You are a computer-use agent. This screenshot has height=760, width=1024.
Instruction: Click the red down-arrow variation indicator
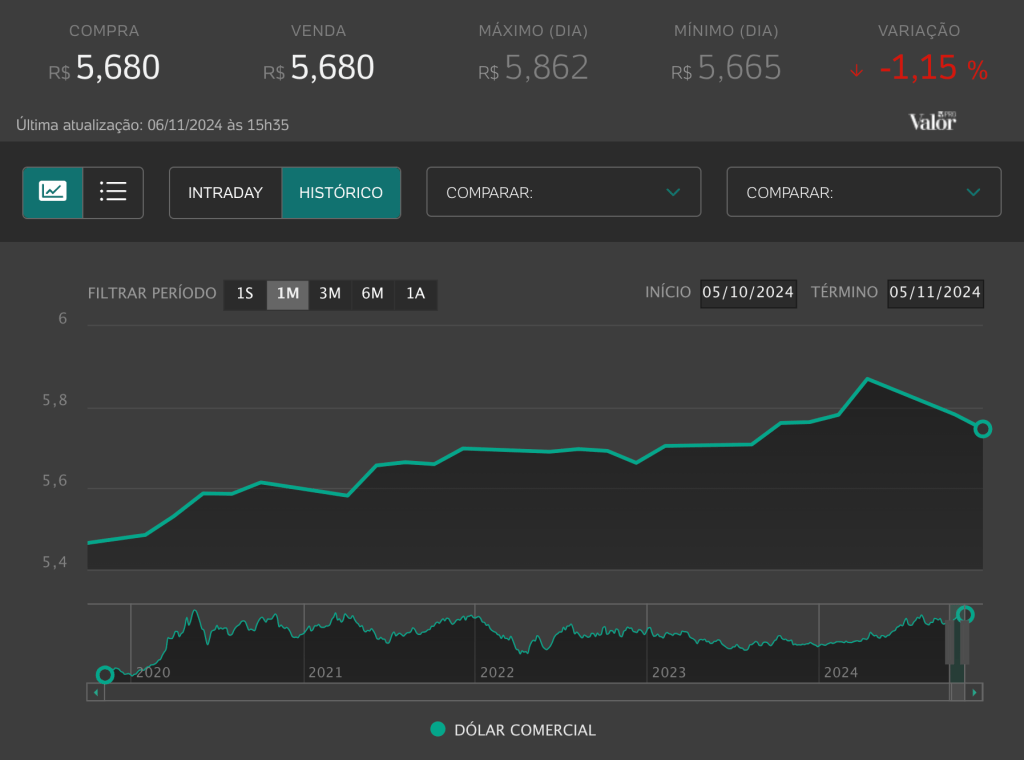click(x=856, y=71)
